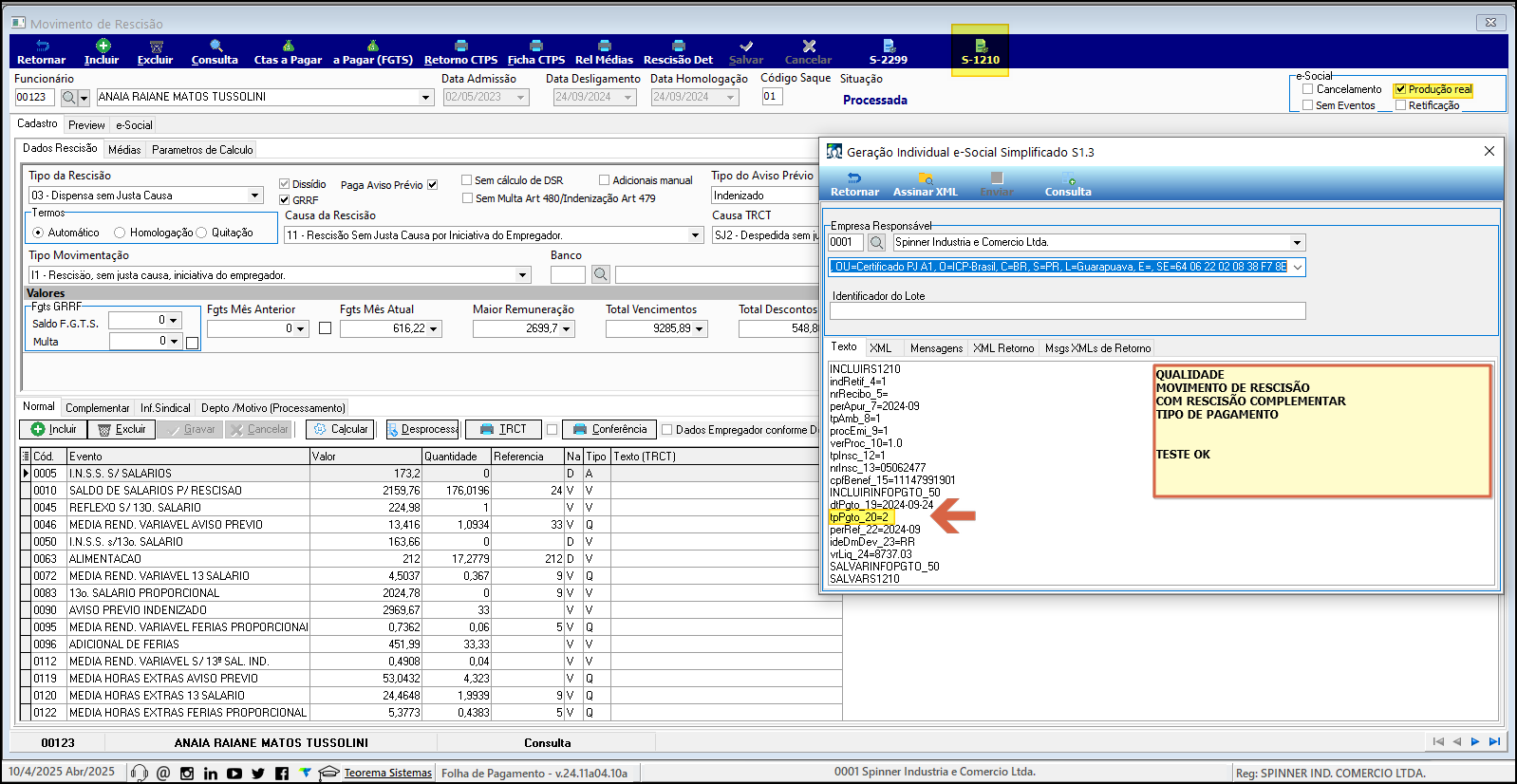The image size is (1517, 784).
Task: Click Assinar XML in the e-Social dialog
Action: pos(925,184)
